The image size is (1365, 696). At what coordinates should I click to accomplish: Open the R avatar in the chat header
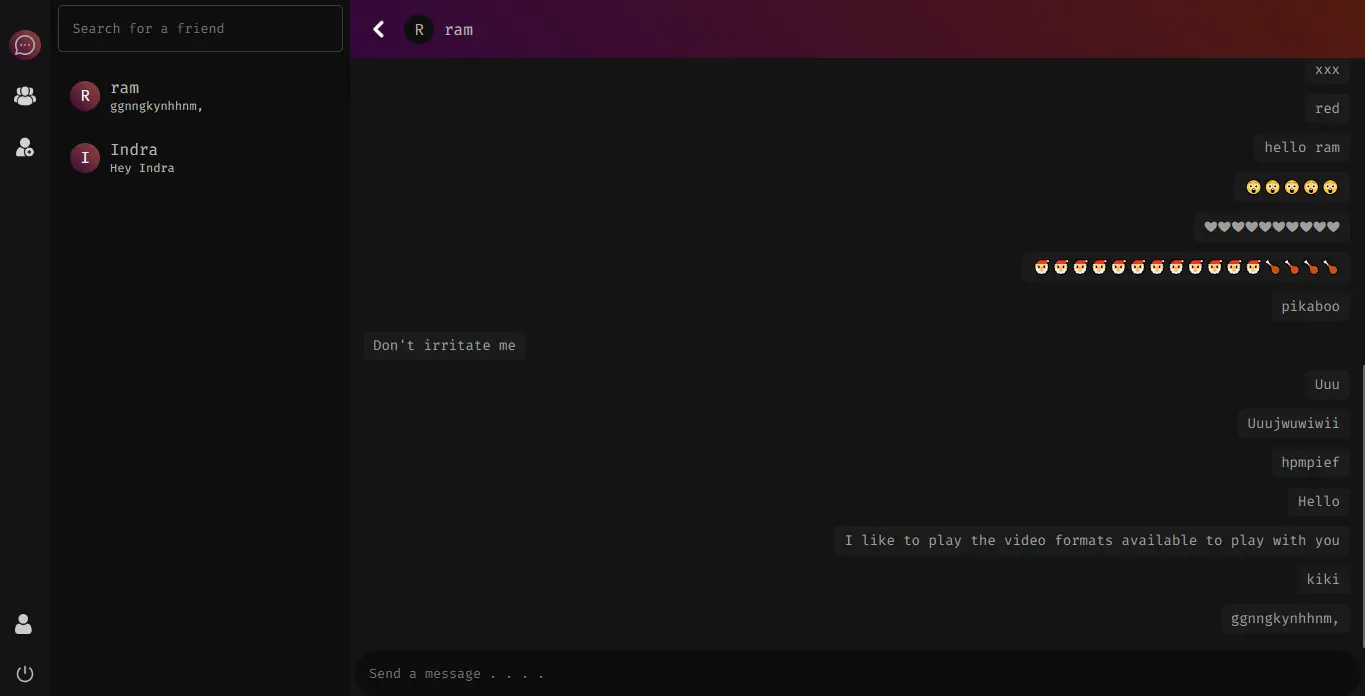(x=418, y=29)
